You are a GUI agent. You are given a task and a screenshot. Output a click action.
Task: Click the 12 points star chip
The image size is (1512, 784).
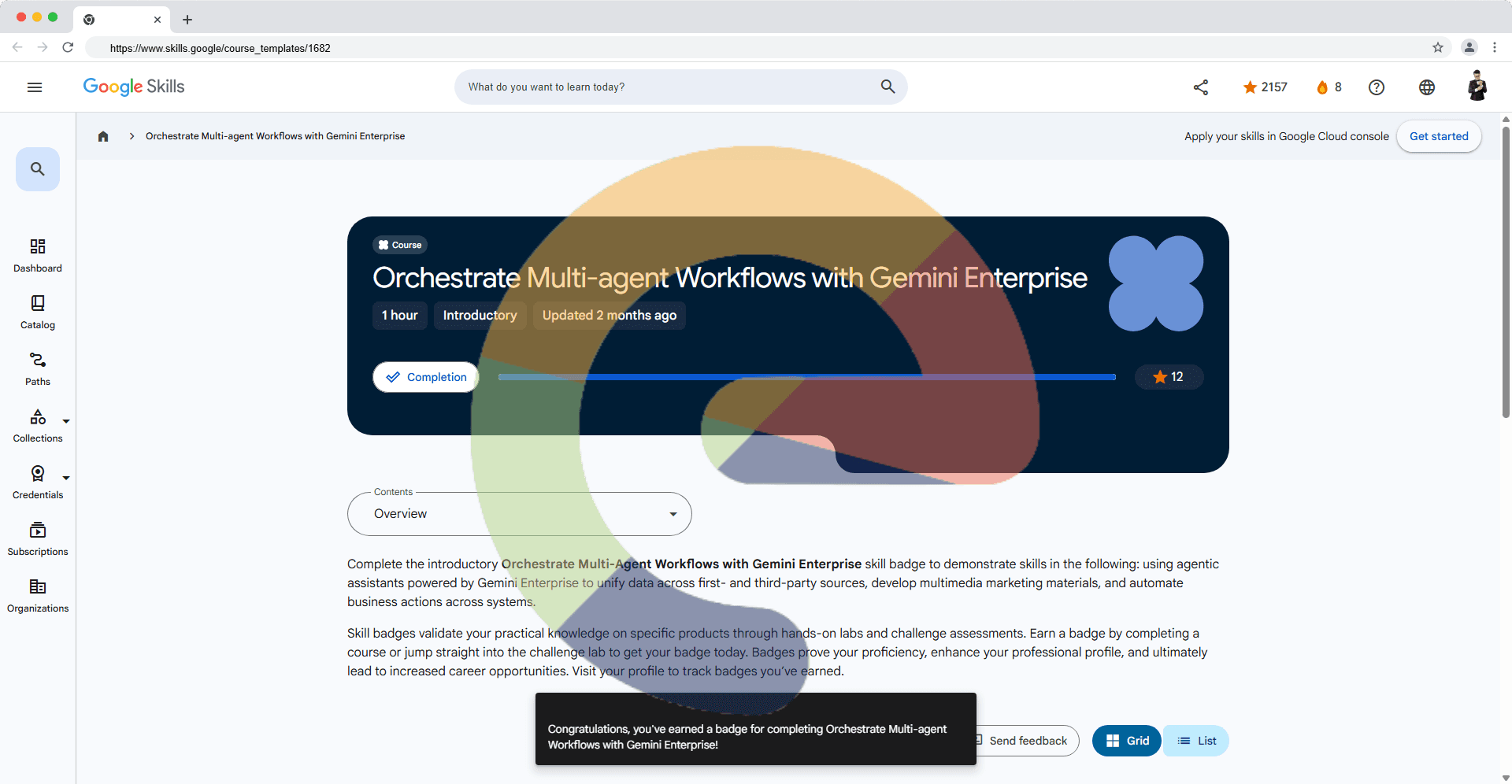tap(1169, 377)
